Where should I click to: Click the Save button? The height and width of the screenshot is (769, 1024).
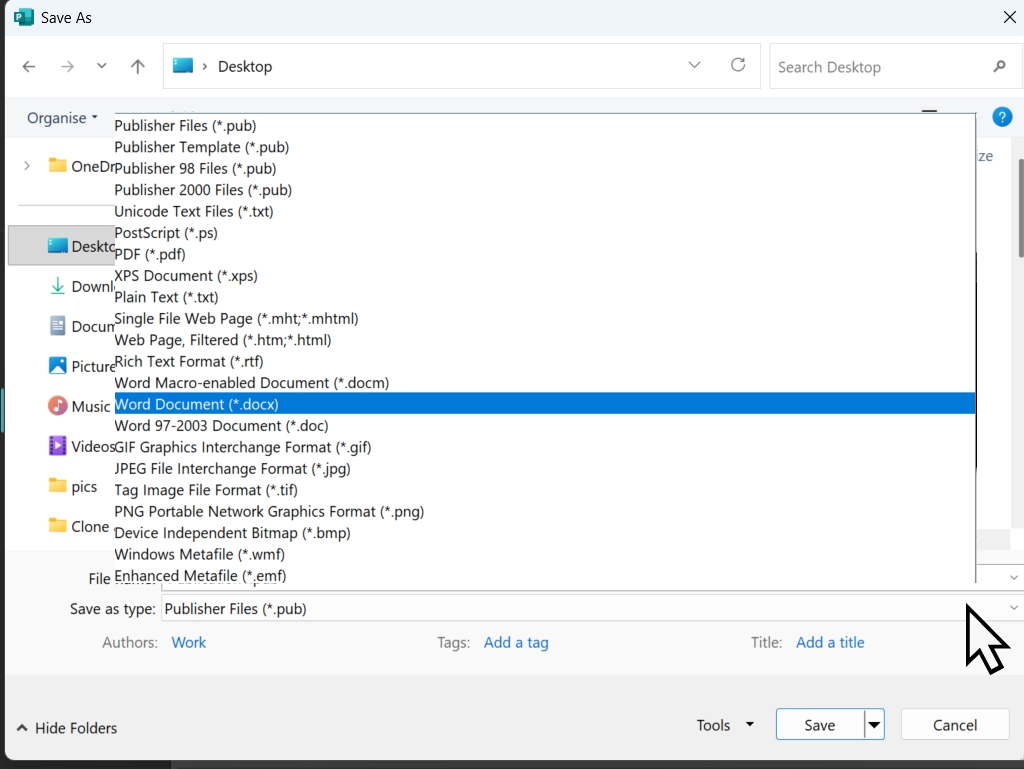(820, 725)
